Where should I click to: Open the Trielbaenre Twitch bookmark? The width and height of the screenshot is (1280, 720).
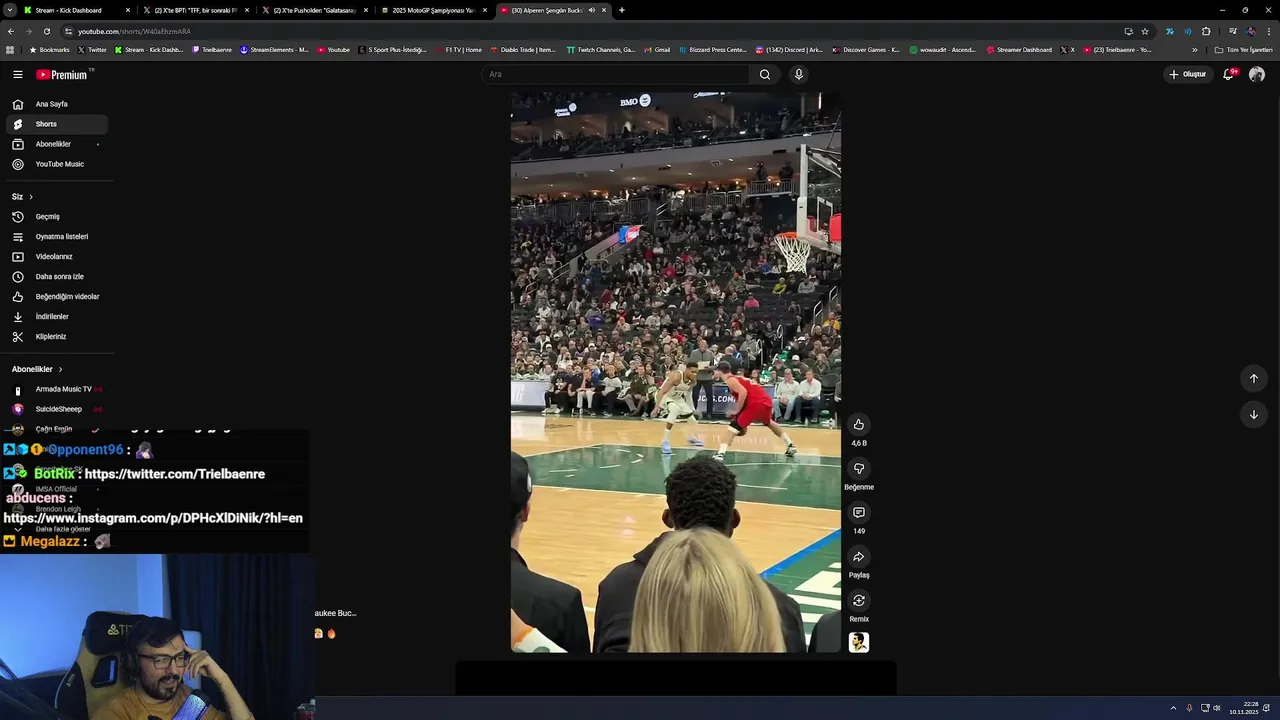212,50
